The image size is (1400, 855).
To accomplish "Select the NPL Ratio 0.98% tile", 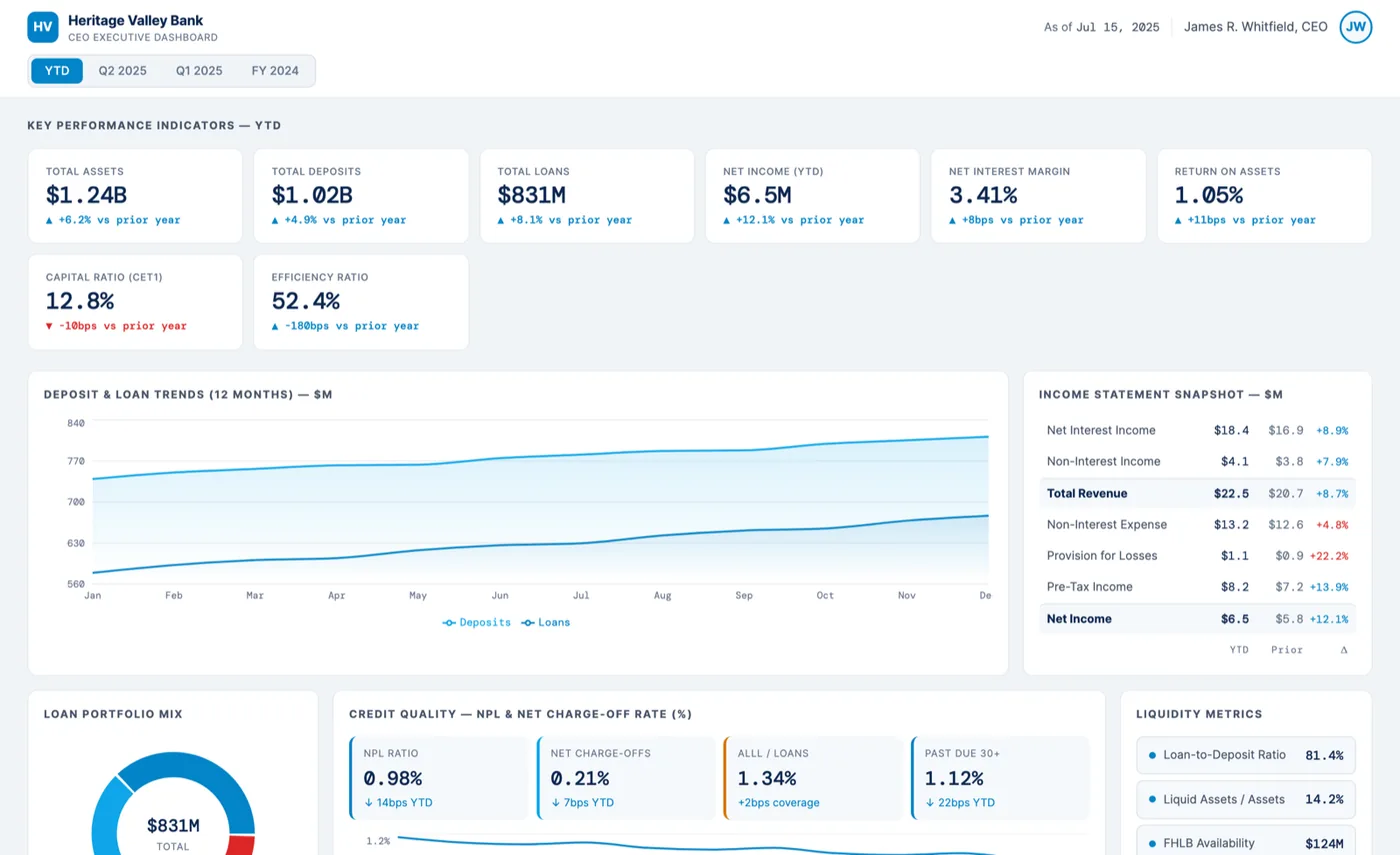I will pyautogui.click(x=438, y=778).
